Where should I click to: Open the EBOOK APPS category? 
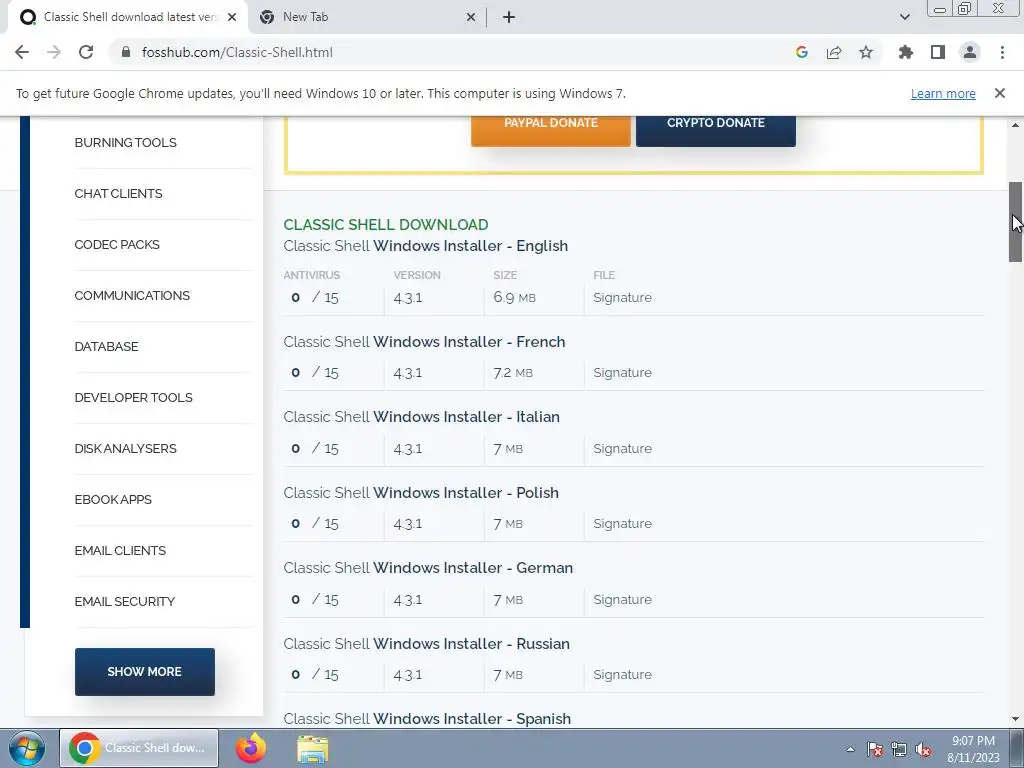pyautogui.click(x=113, y=499)
